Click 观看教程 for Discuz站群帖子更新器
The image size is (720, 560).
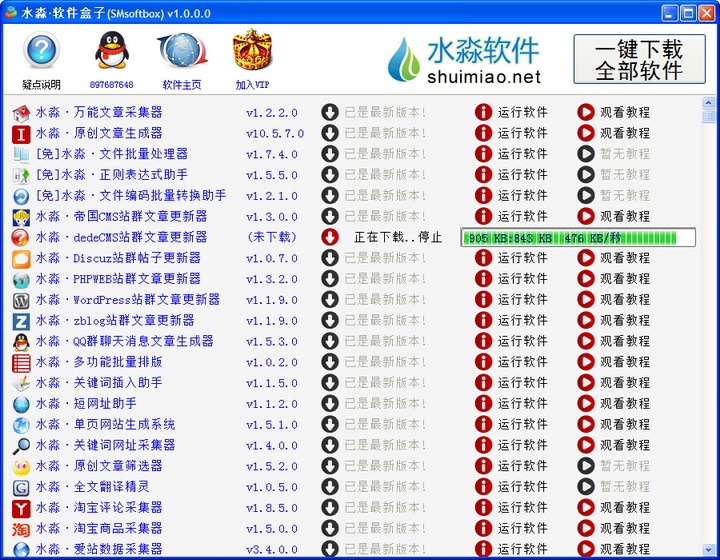point(625,258)
